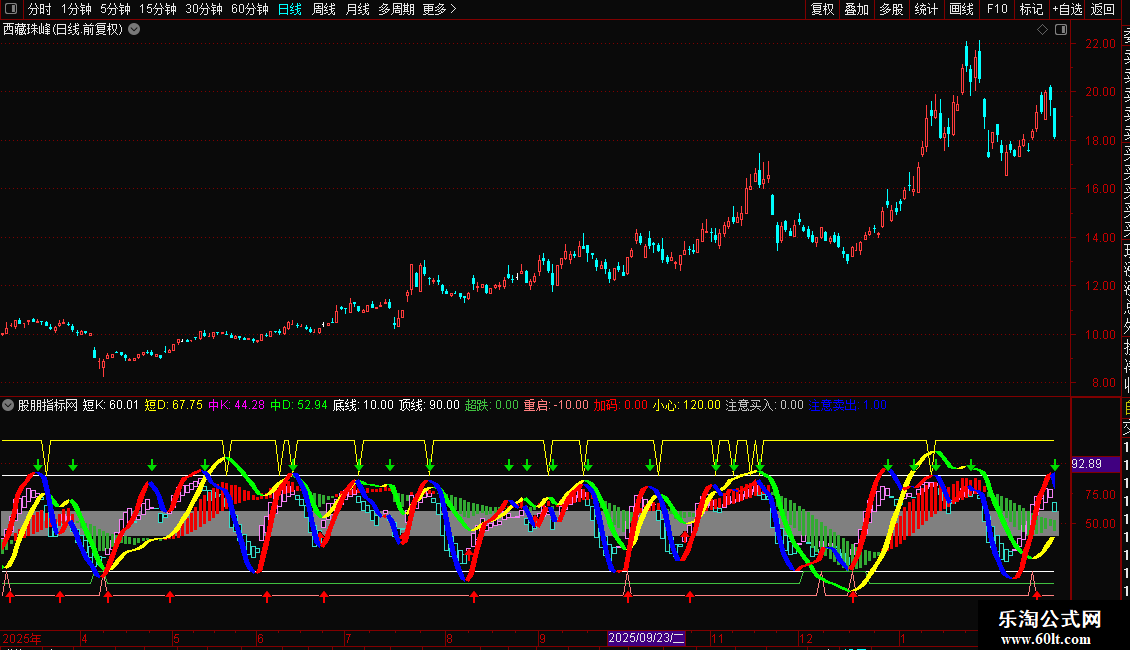Select the 60分钟 period tab
The height and width of the screenshot is (650, 1130).
[x=249, y=10]
